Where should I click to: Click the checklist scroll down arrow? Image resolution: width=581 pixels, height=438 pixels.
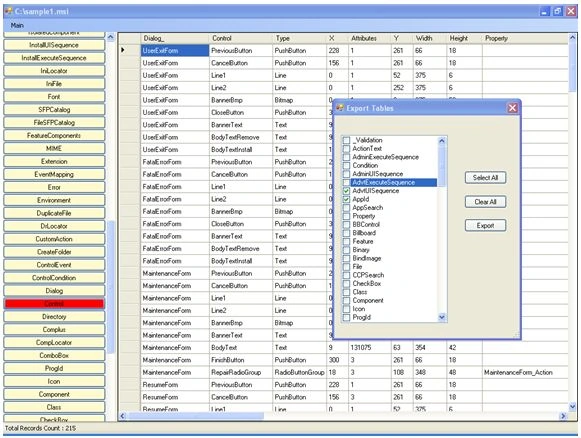[x=442, y=317]
